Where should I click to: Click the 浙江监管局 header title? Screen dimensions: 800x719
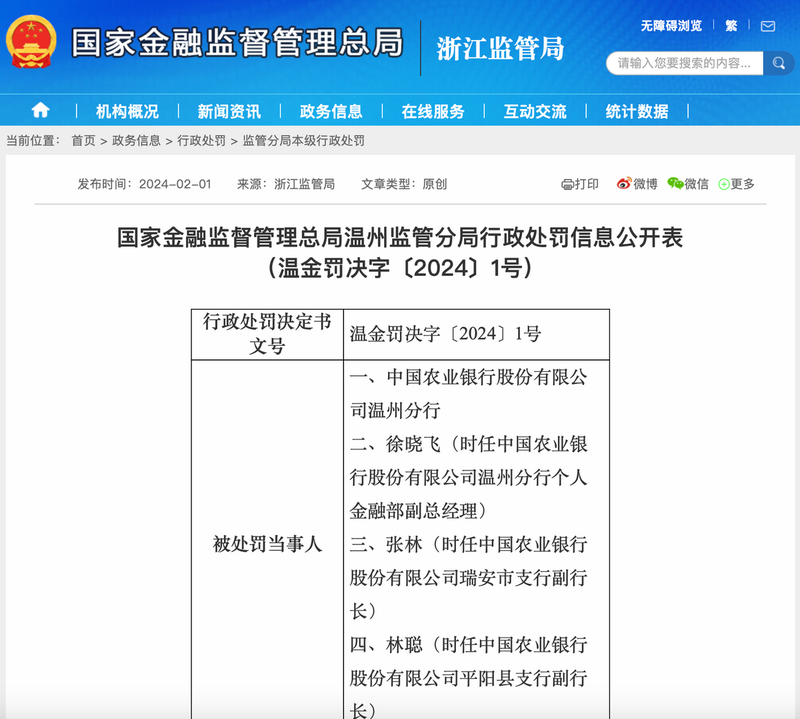coord(501,48)
